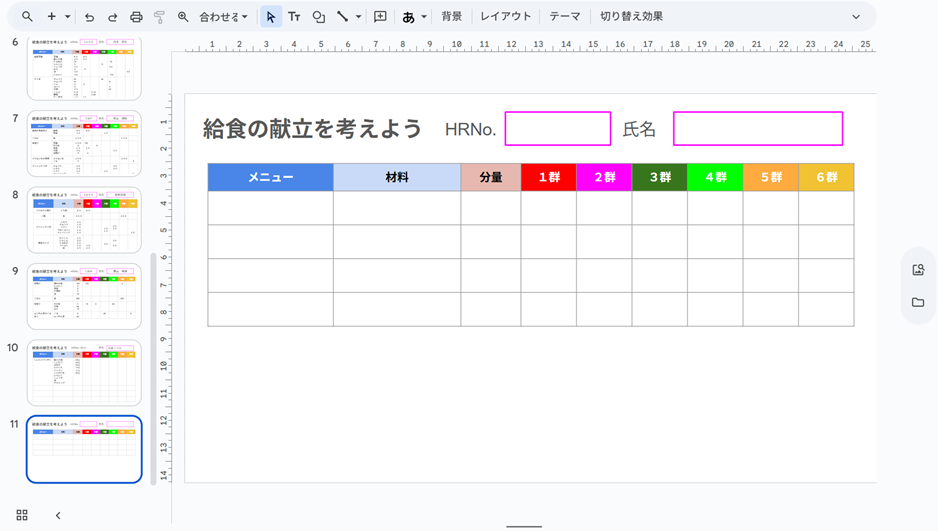Screen dimensions: 938x531
Task: Click the 切り替え効果 button
Action: [631, 17]
